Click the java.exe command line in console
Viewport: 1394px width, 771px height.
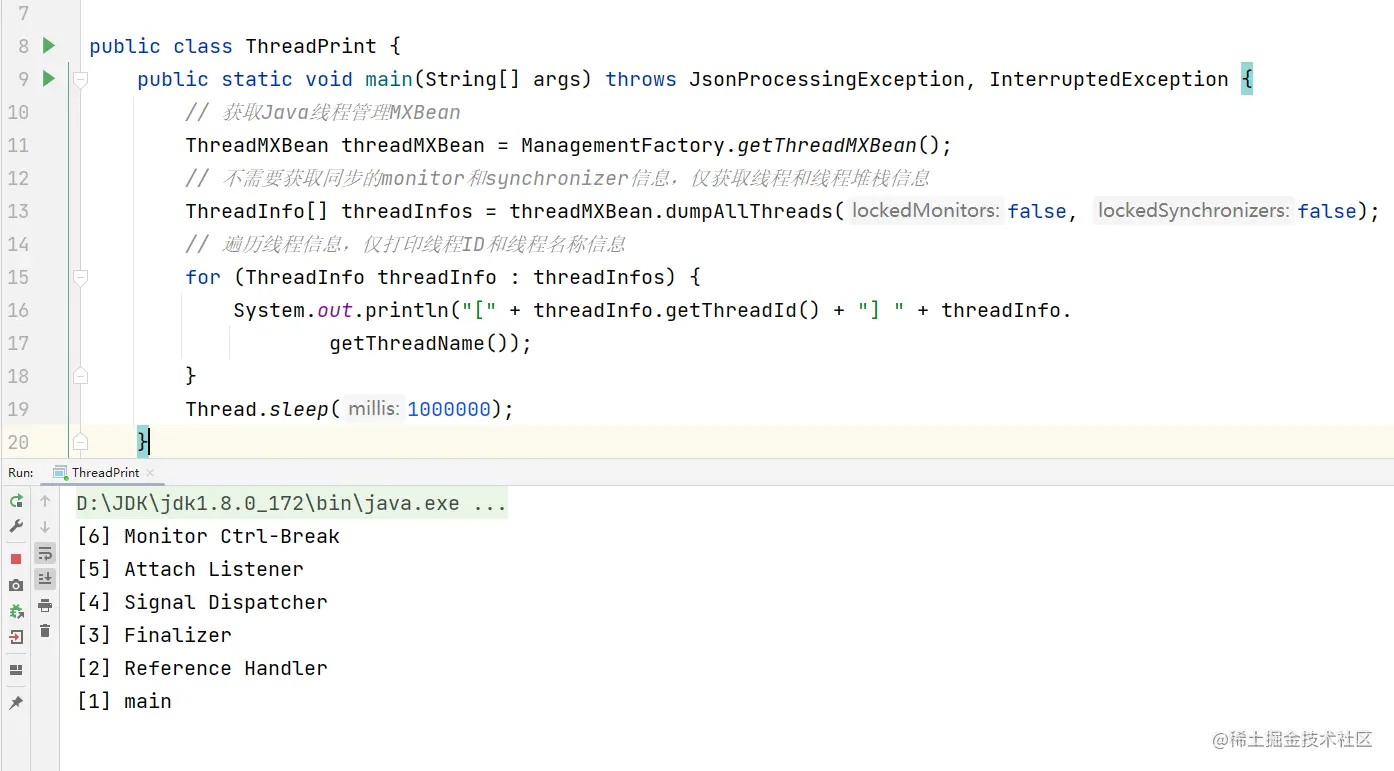coord(291,503)
